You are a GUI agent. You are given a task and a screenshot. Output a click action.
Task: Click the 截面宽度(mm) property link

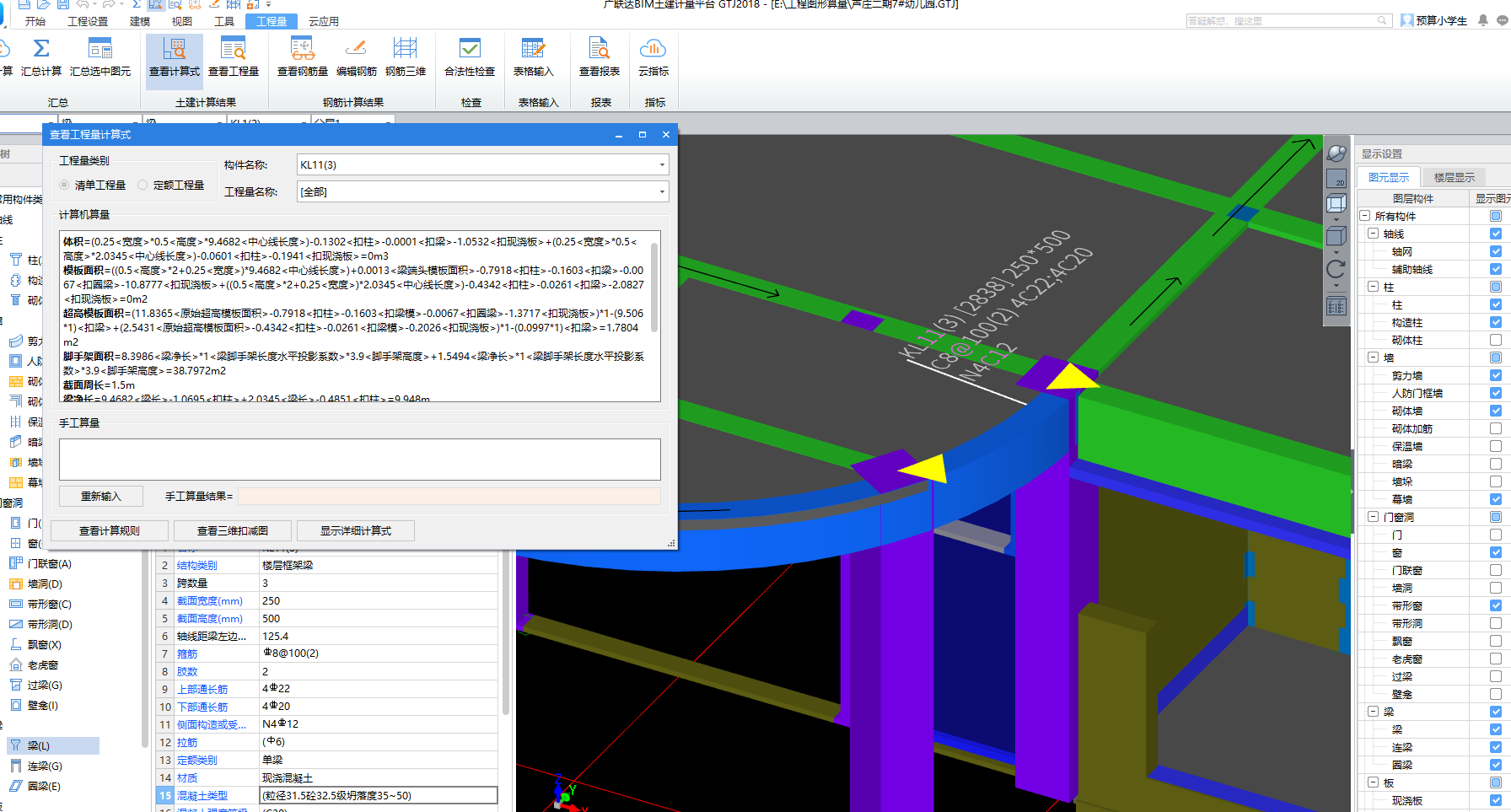tap(210, 601)
